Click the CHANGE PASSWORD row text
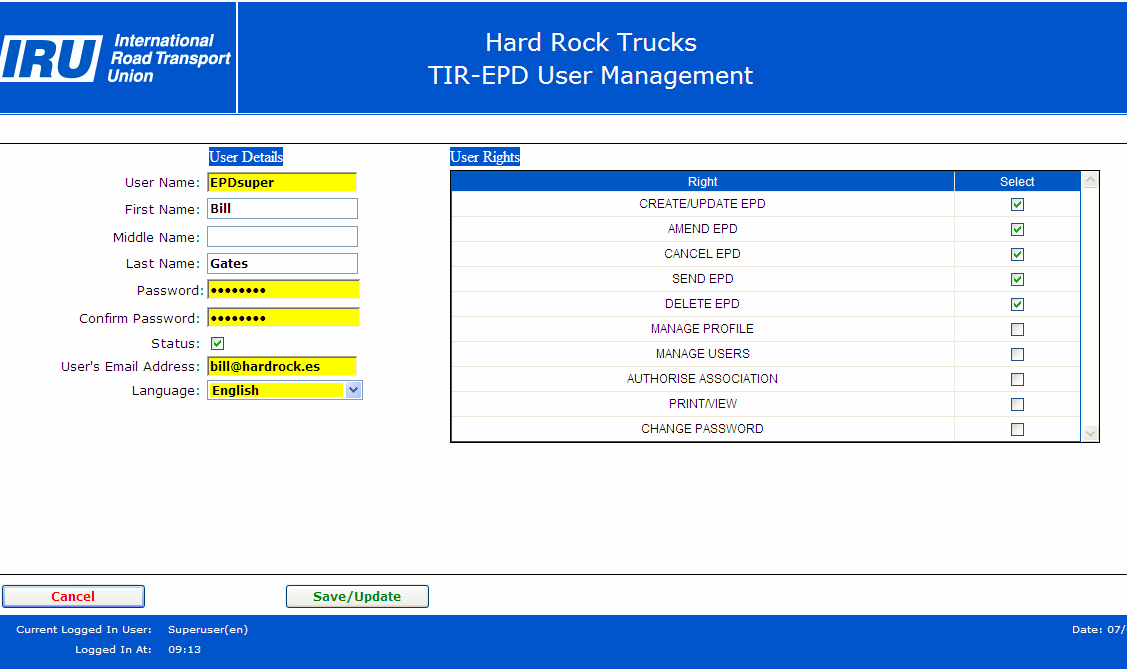The height and width of the screenshot is (669, 1127). click(x=702, y=429)
